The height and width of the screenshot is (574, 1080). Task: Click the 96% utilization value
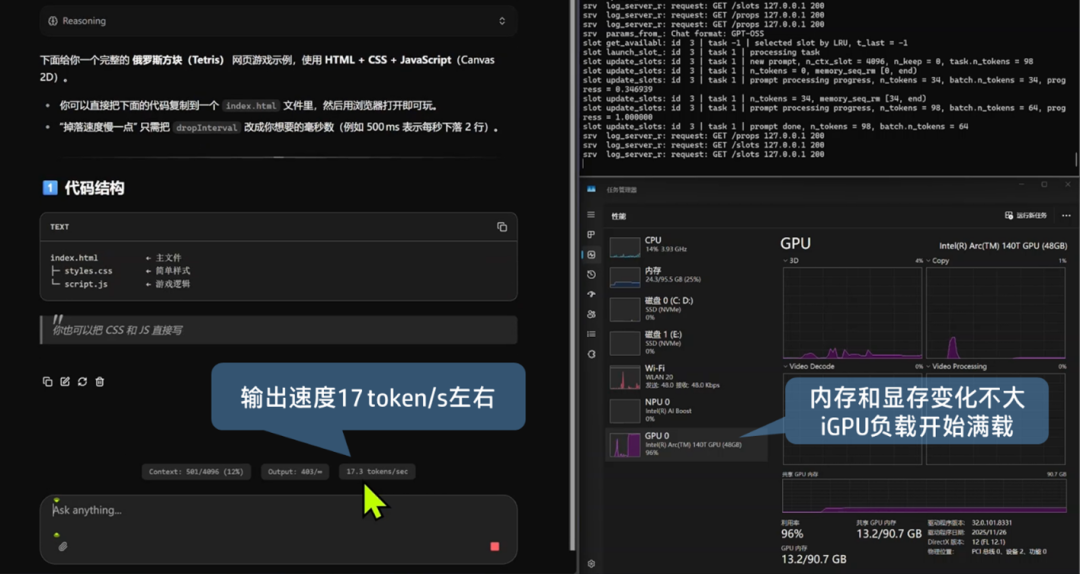[792, 534]
